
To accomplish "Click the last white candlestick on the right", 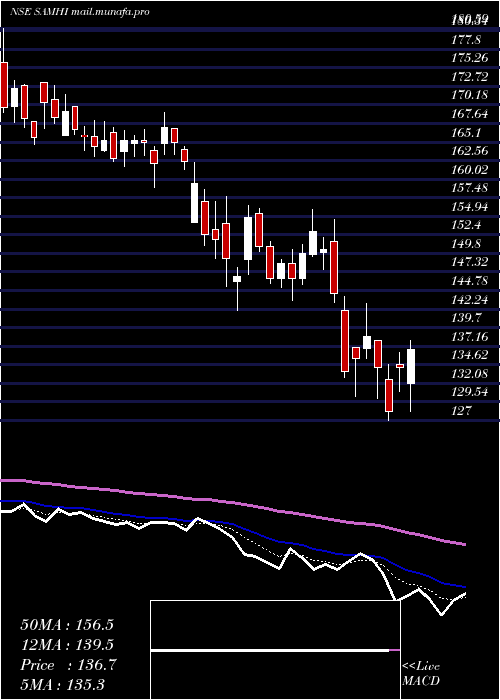I will coord(411,367).
